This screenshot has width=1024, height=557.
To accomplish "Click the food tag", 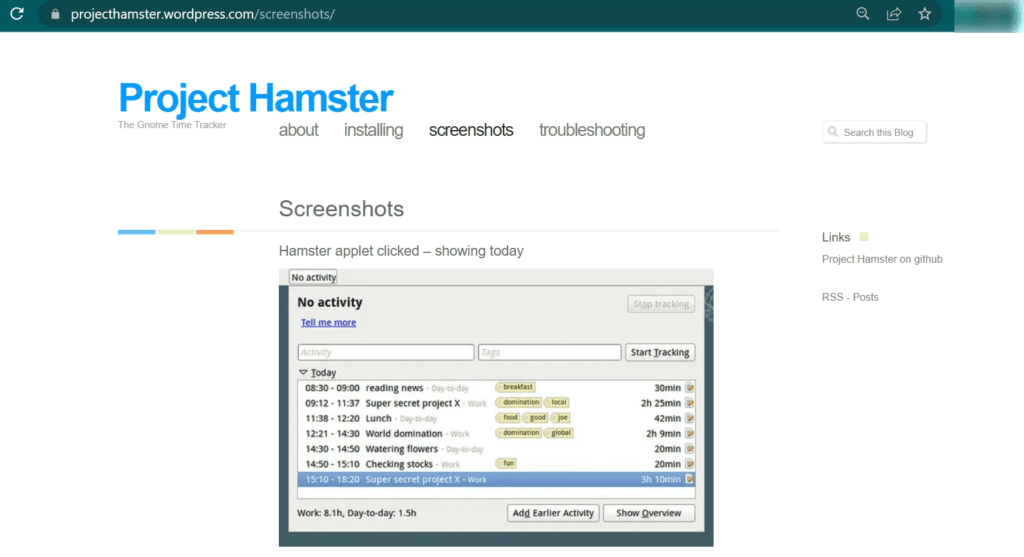I will 508,417.
